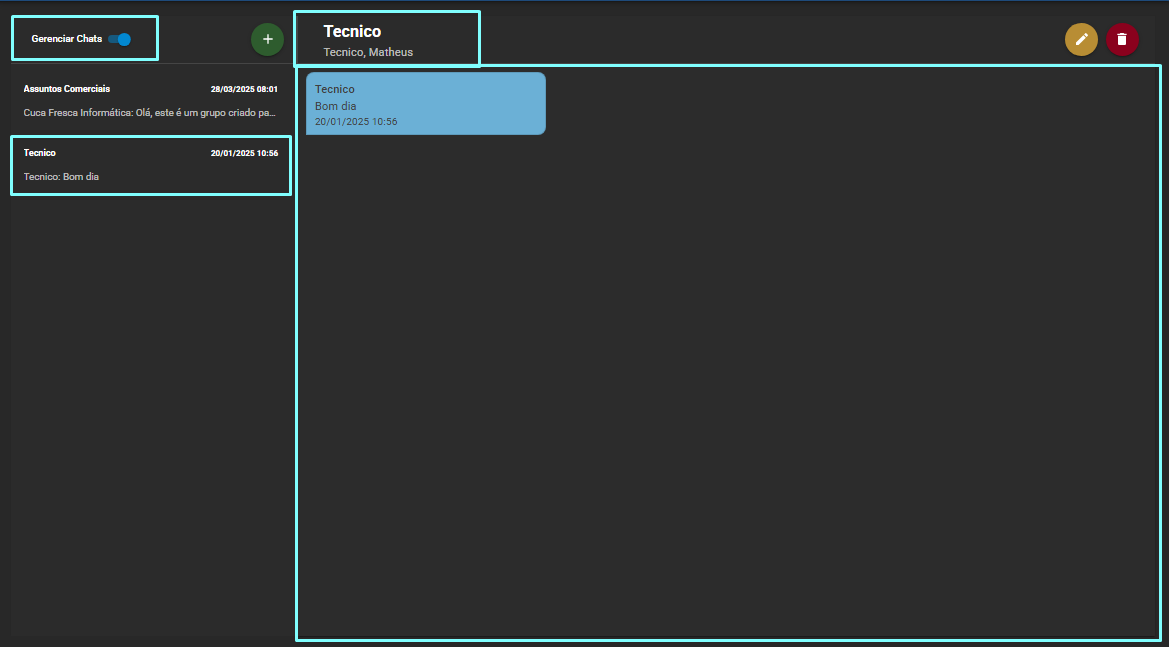Click the 'Cuca Fresca Informática' message preview

(150, 113)
